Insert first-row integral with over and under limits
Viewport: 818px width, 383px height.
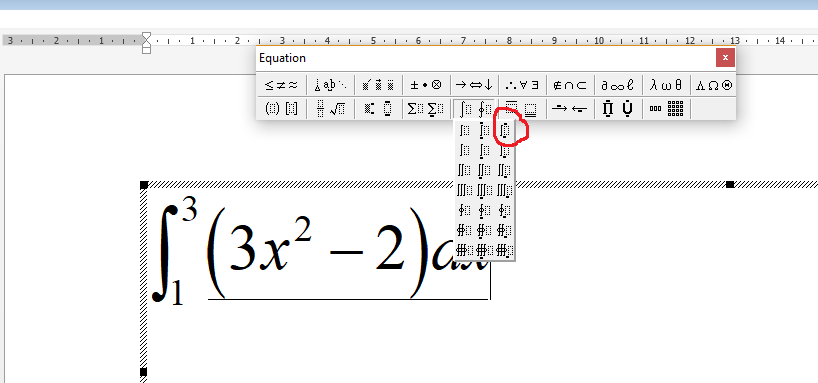485,130
